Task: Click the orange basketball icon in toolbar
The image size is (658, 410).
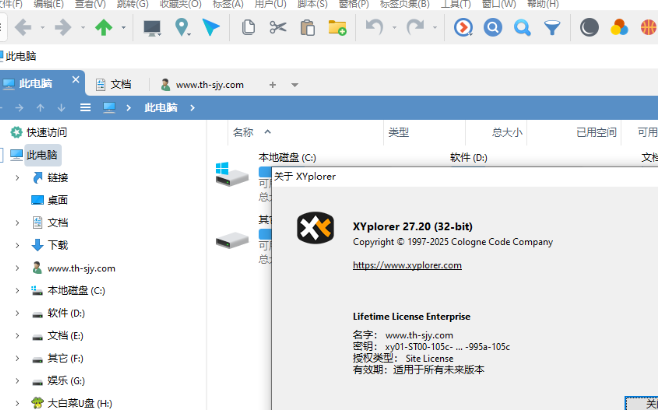Action: pos(649,28)
